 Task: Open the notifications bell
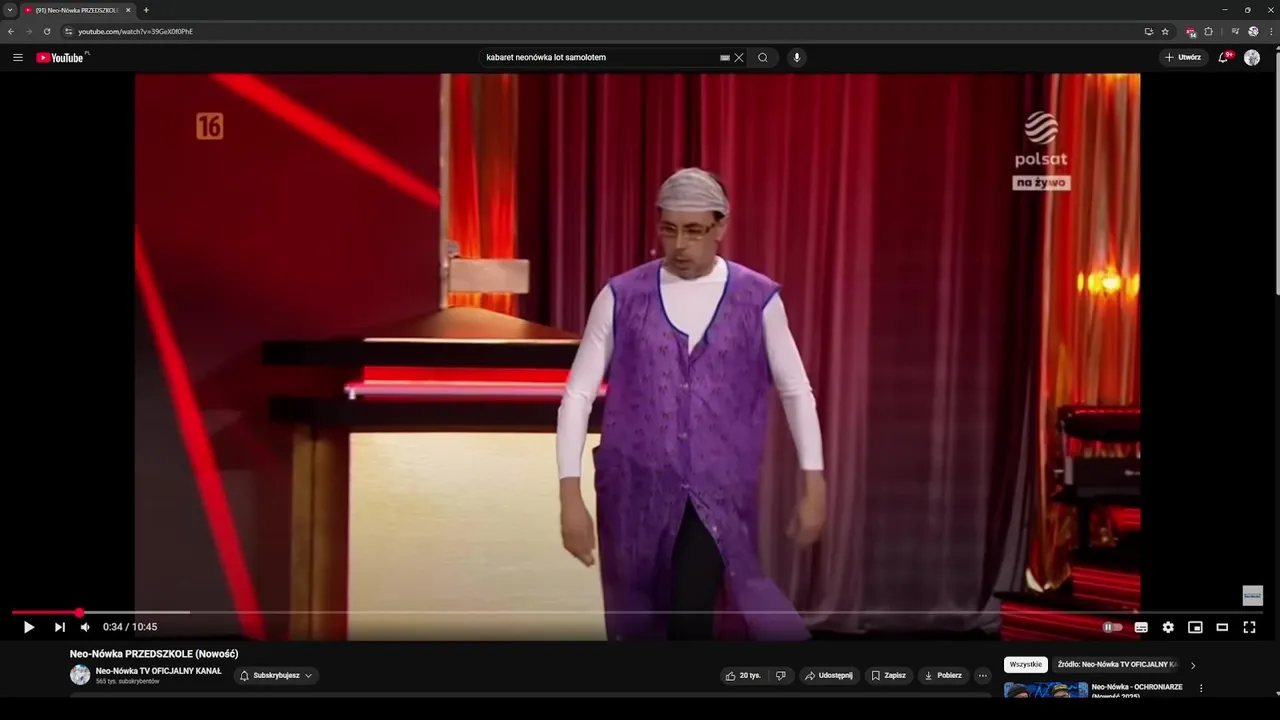(x=1223, y=57)
